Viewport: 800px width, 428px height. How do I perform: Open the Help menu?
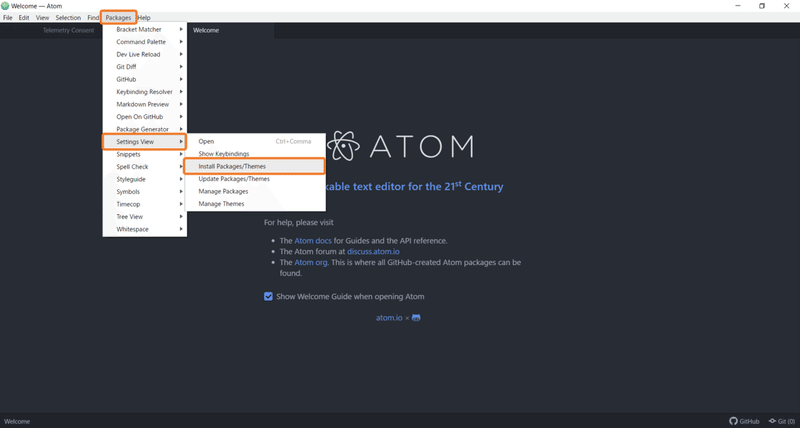point(144,17)
